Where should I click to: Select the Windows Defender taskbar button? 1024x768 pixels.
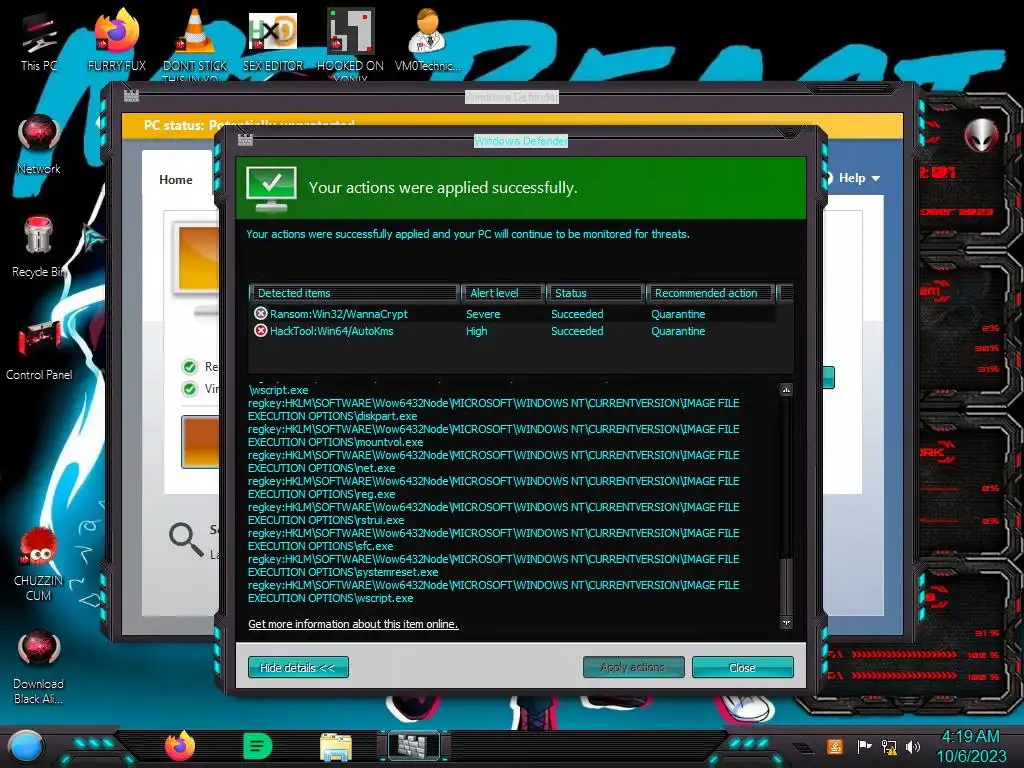click(413, 746)
